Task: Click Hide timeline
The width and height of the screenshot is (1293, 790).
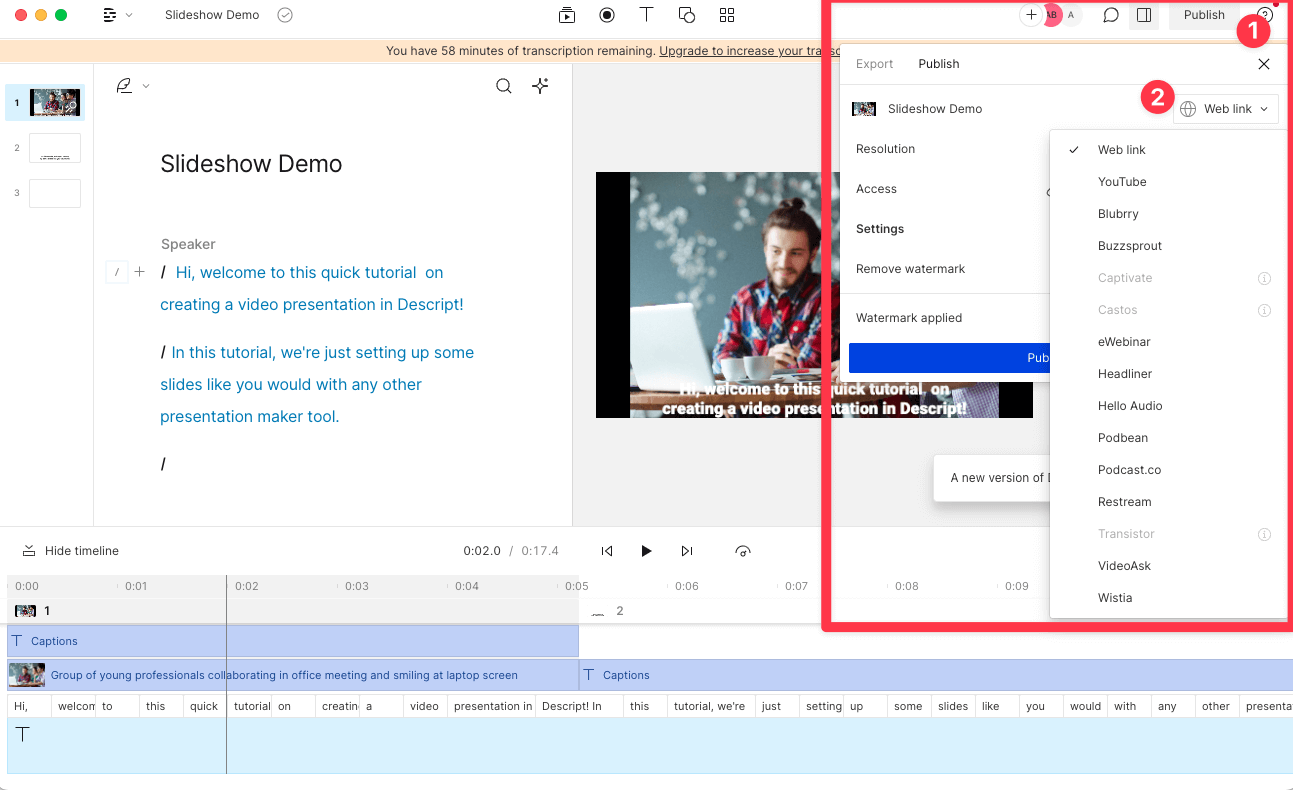Action: pos(70,551)
